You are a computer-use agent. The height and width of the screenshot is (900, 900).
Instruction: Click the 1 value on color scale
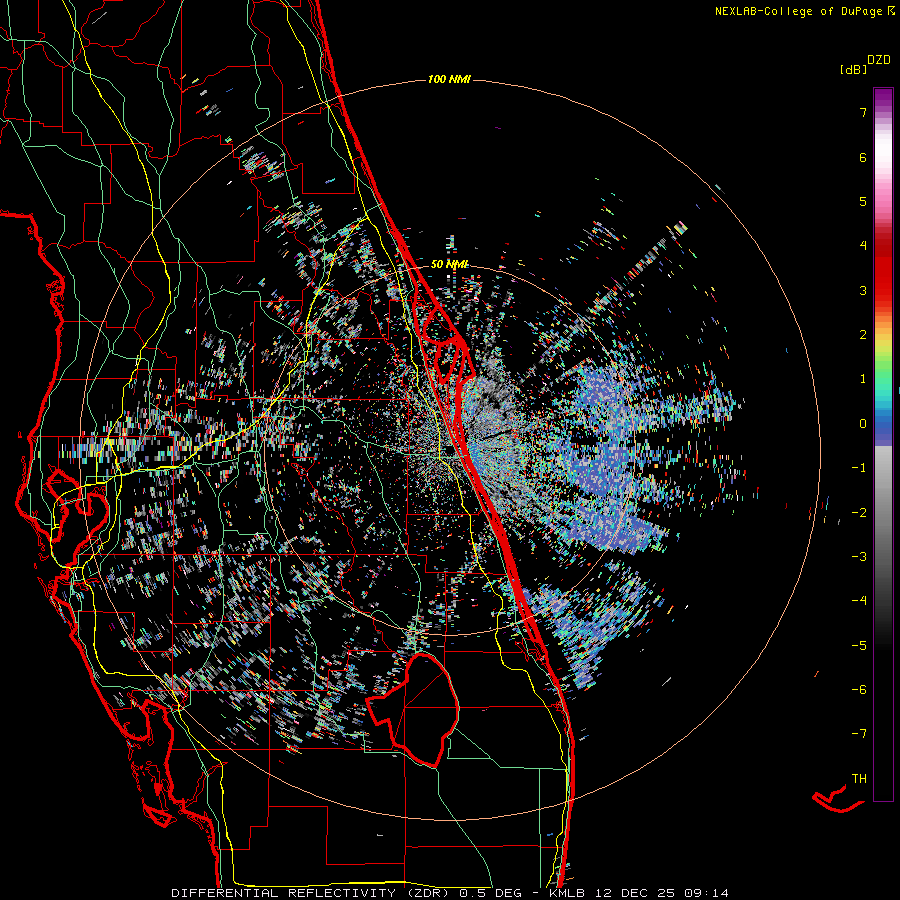(x=863, y=379)
